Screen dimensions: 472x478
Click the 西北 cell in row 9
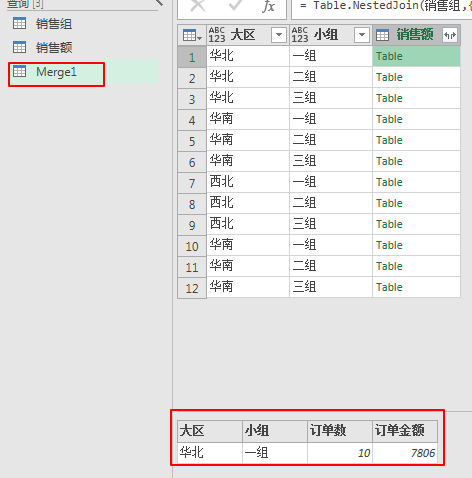[248, 224]
